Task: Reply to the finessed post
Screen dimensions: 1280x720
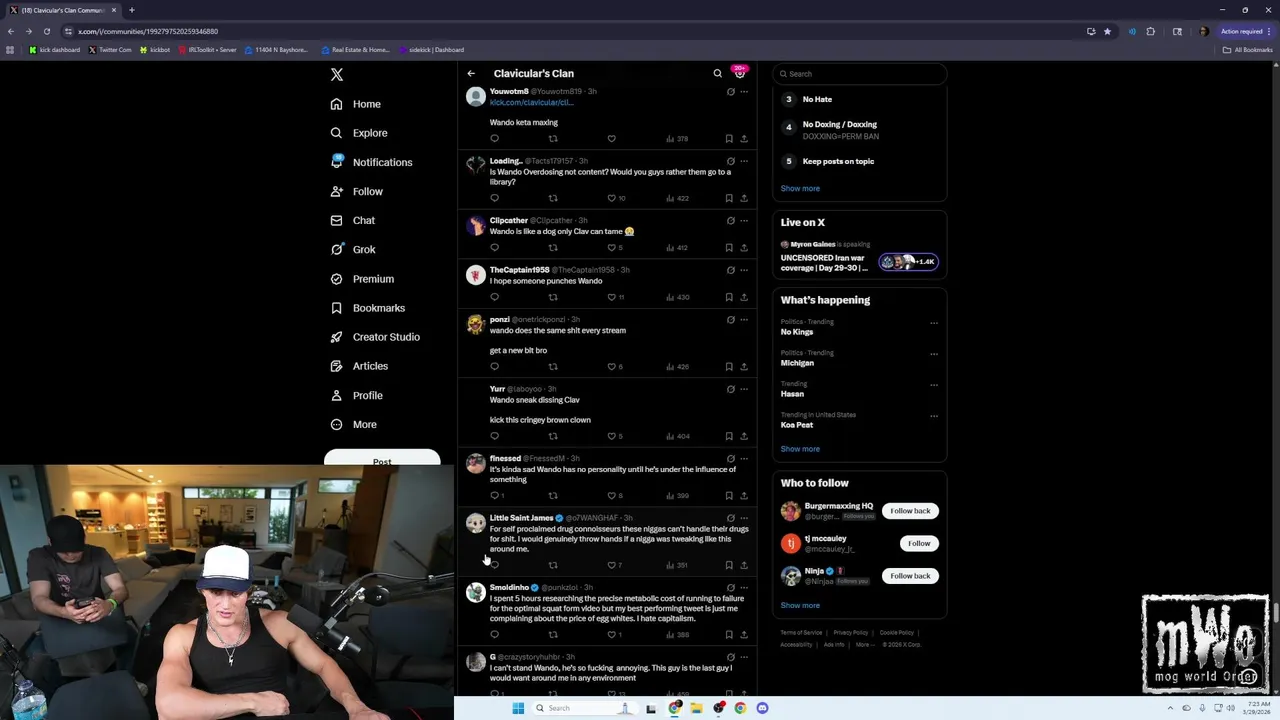Action: [x=494, y=496]
